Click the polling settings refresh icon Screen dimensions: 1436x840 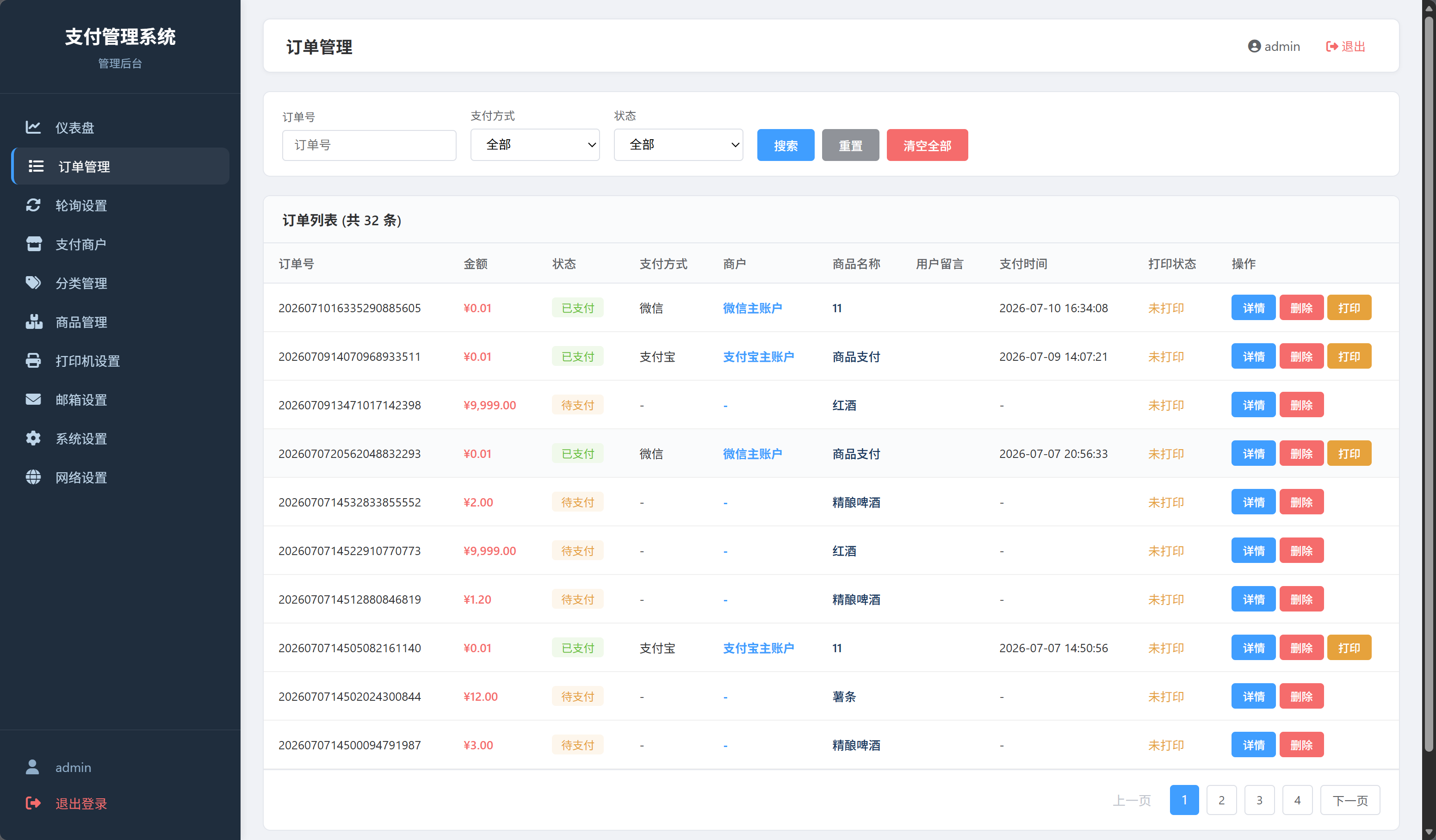coord(33,205)
